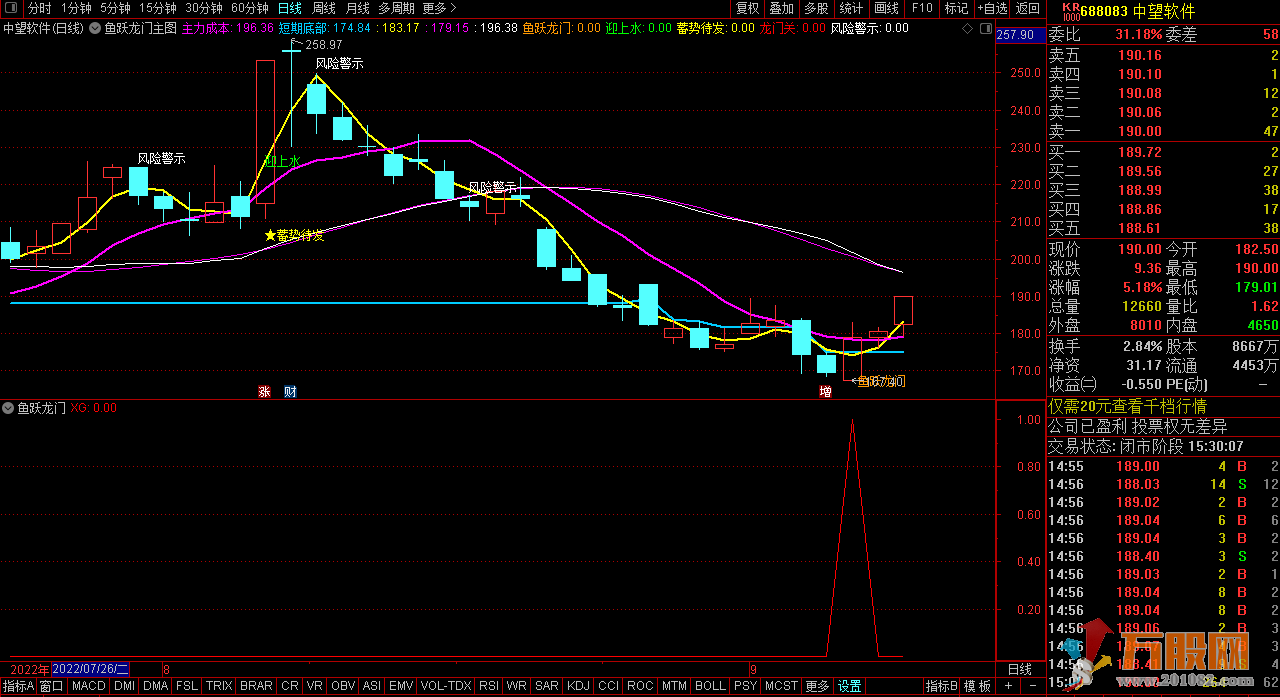
Task: Click the 增 marker below the candlestick chart
Action: tap(826, 391)
